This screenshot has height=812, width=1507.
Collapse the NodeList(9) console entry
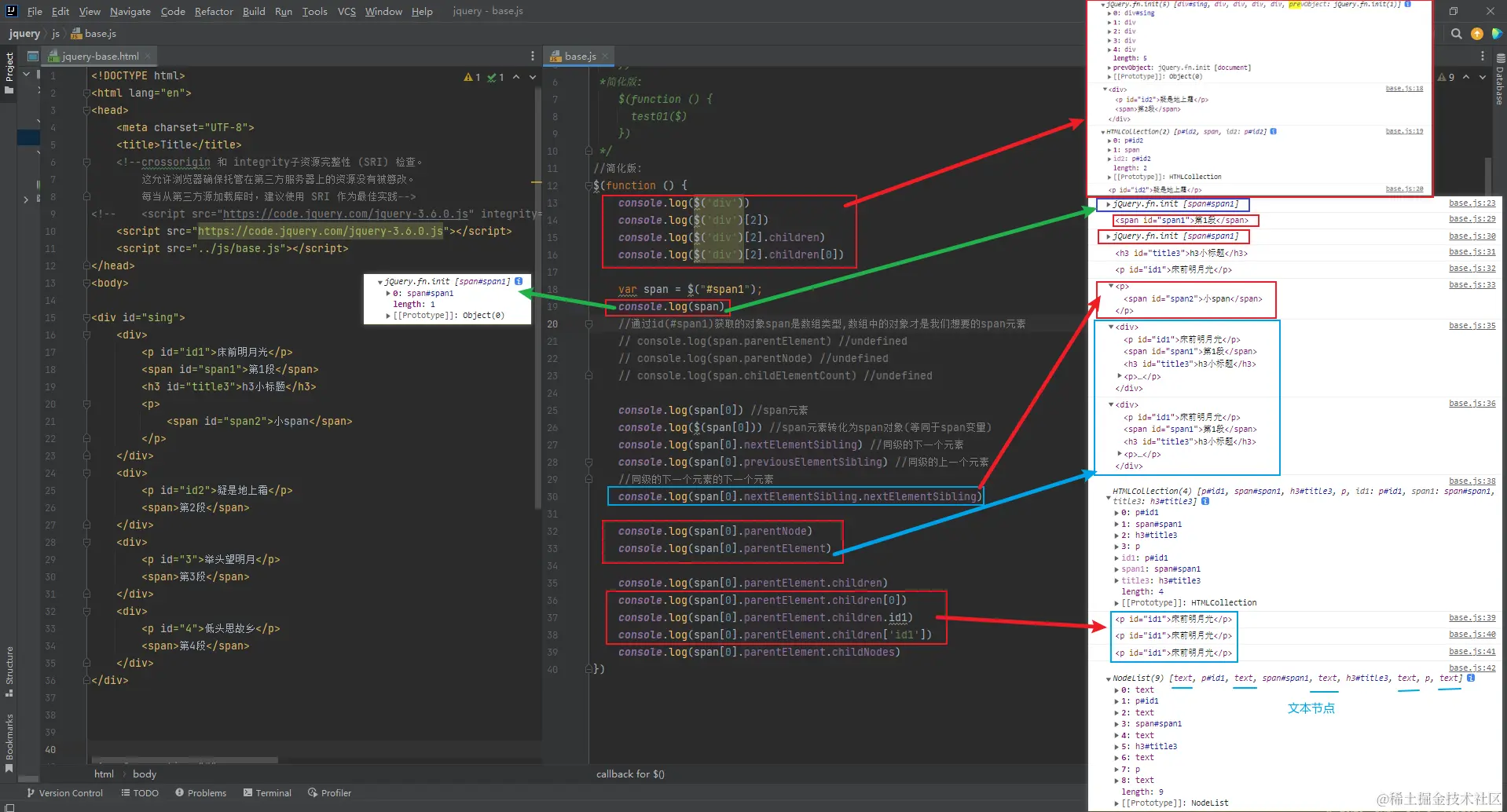tap(1108, 678)
